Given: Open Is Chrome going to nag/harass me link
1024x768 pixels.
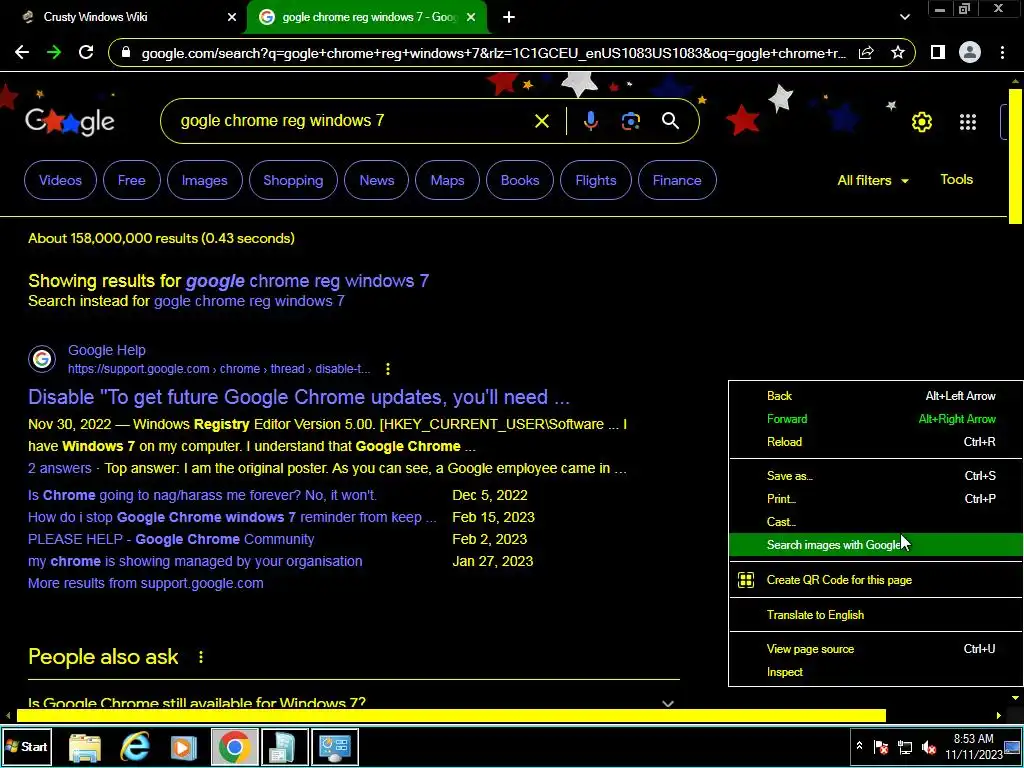Looking at the screenshot, I should [x=202, y=495].
